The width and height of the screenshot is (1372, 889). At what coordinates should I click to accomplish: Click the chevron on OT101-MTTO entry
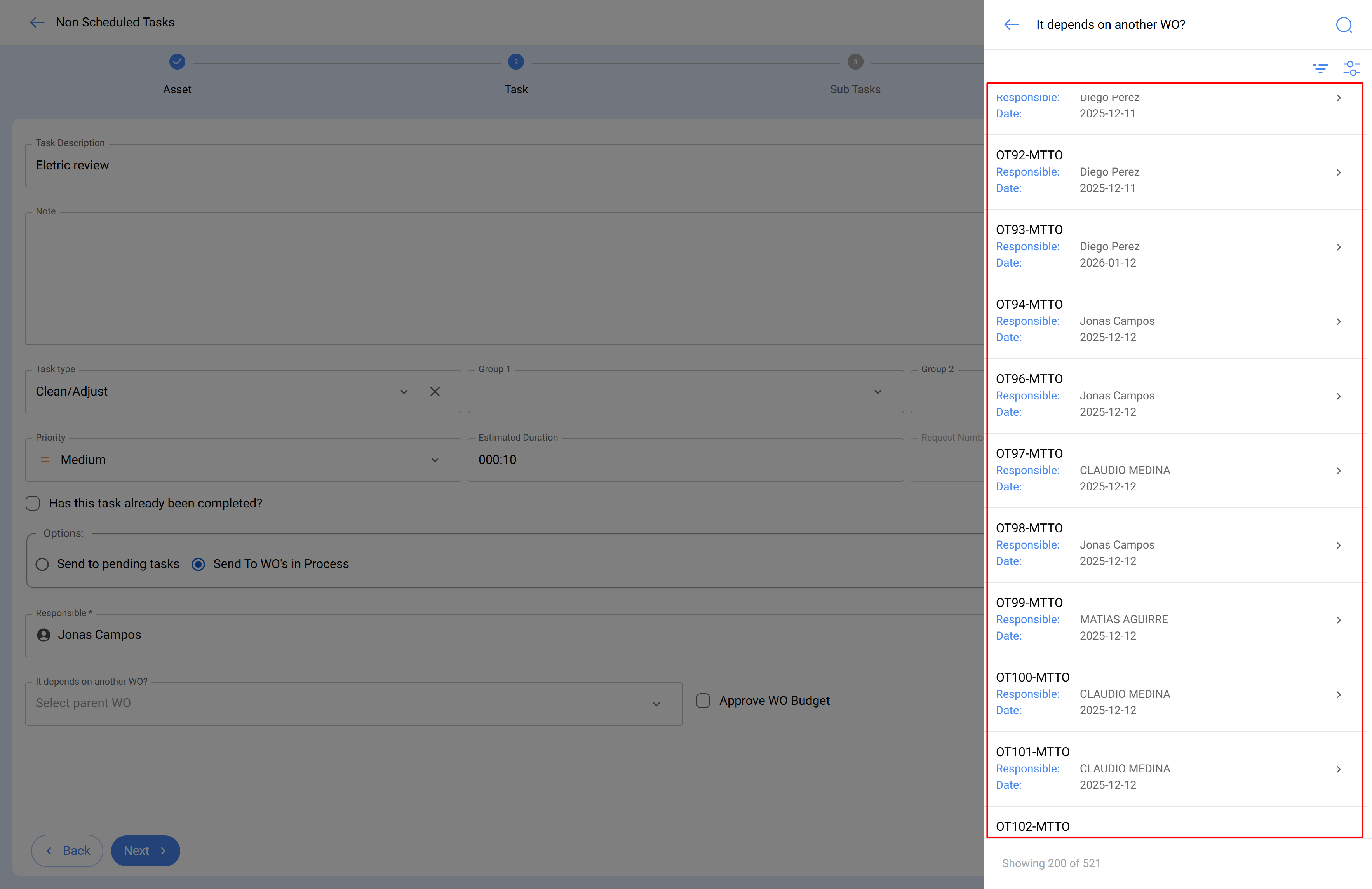coord(1339,769)
